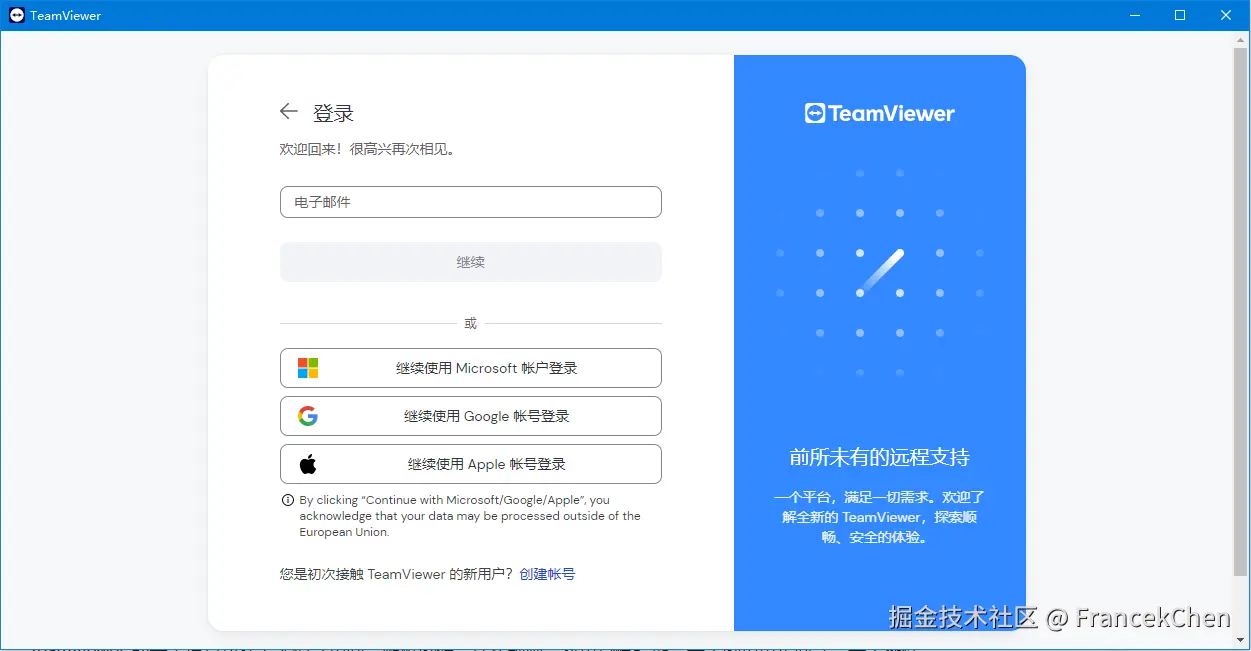Click the Microsoft logo icon
The image size is (1251, 651).
coord(308,368)
